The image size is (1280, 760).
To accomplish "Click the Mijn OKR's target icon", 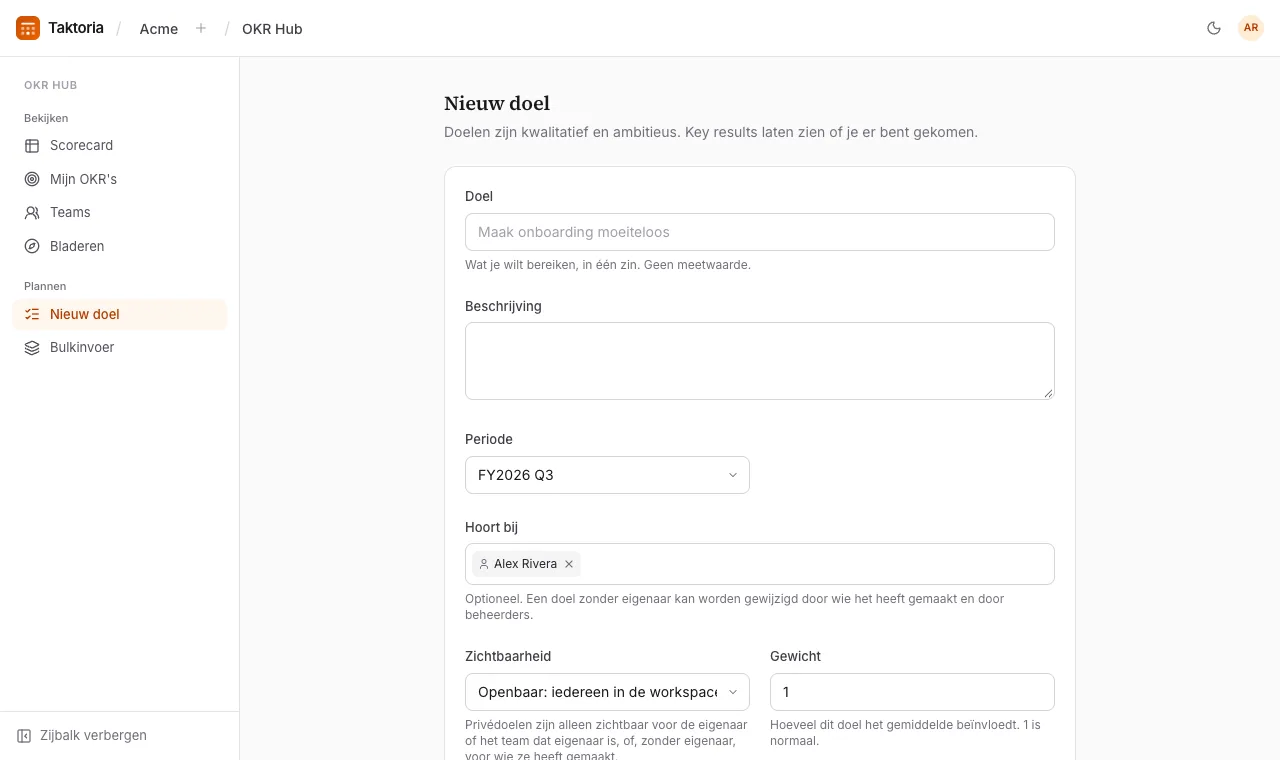I will (x=32, y=180).
